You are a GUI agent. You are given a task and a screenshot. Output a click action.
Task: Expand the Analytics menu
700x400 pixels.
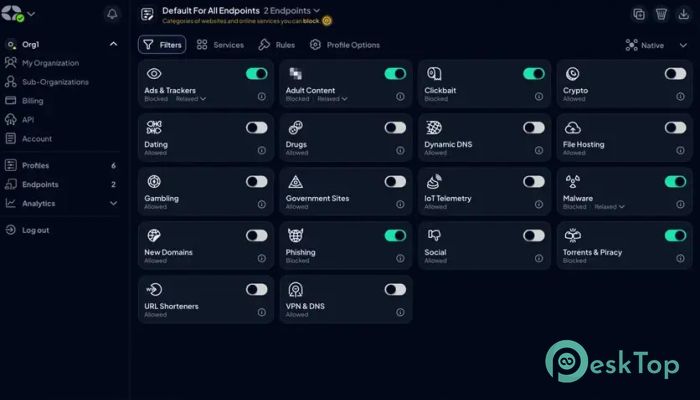[113, 203]
